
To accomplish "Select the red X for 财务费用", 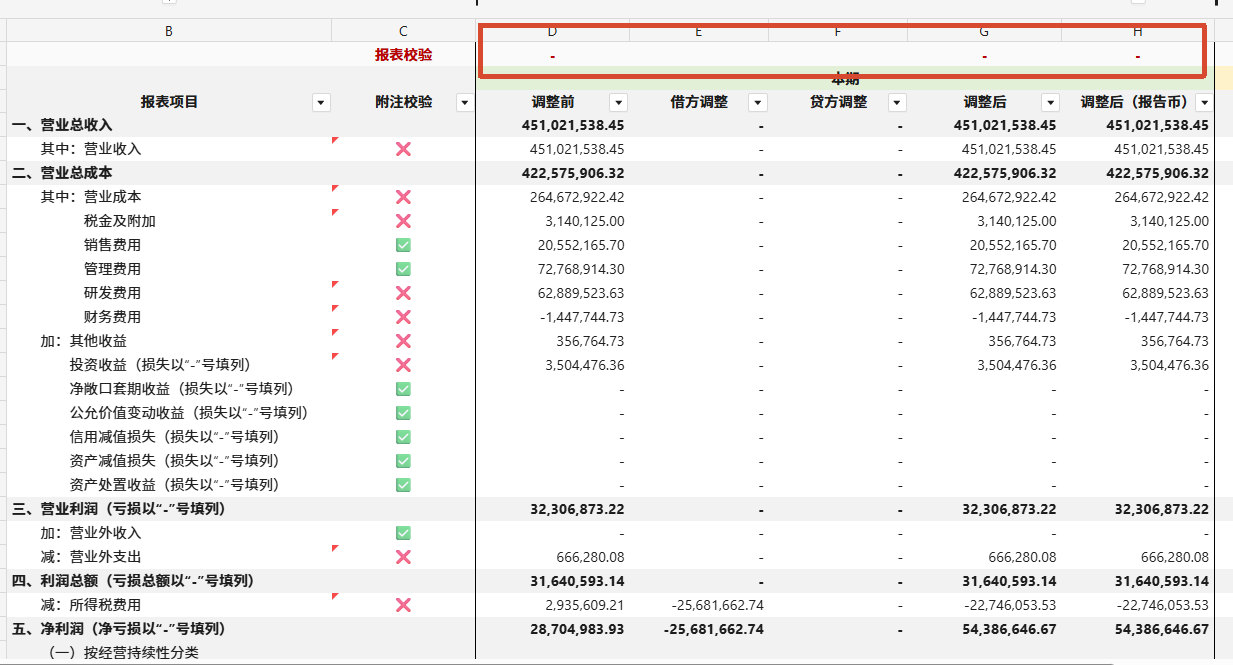I will pyautogui.click(x=403, y=317).
